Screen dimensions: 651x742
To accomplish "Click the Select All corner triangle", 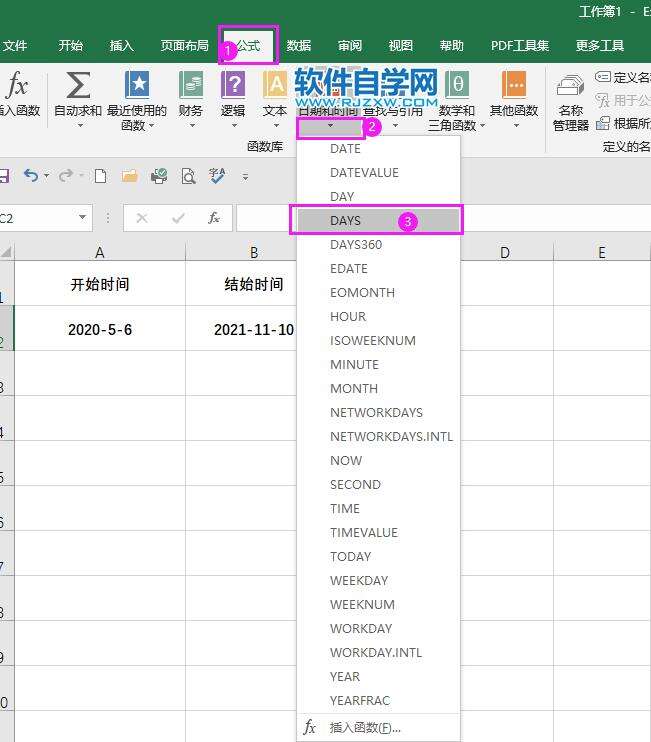I will (6, 252).
